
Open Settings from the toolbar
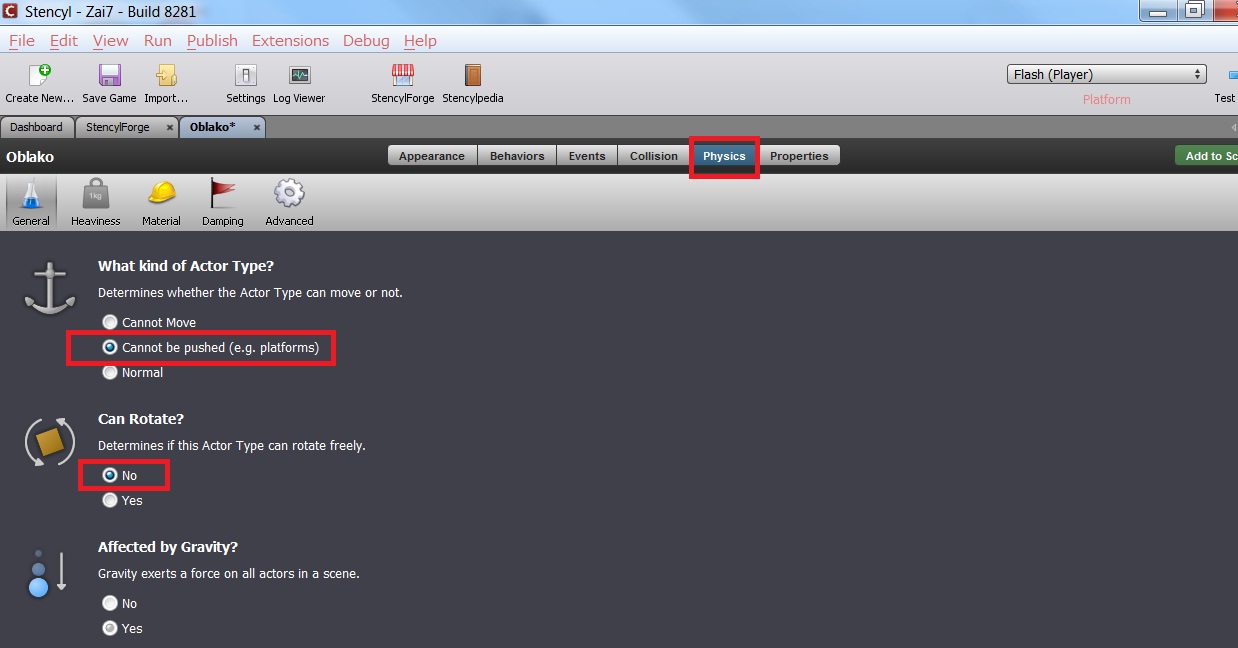[245, 75]
